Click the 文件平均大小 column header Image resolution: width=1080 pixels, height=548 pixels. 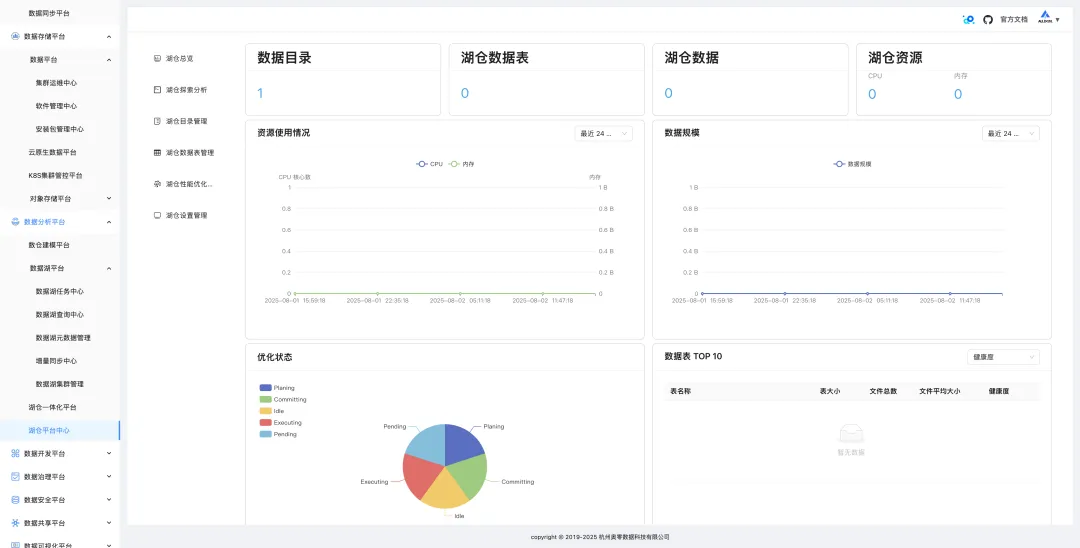[939, 391]
